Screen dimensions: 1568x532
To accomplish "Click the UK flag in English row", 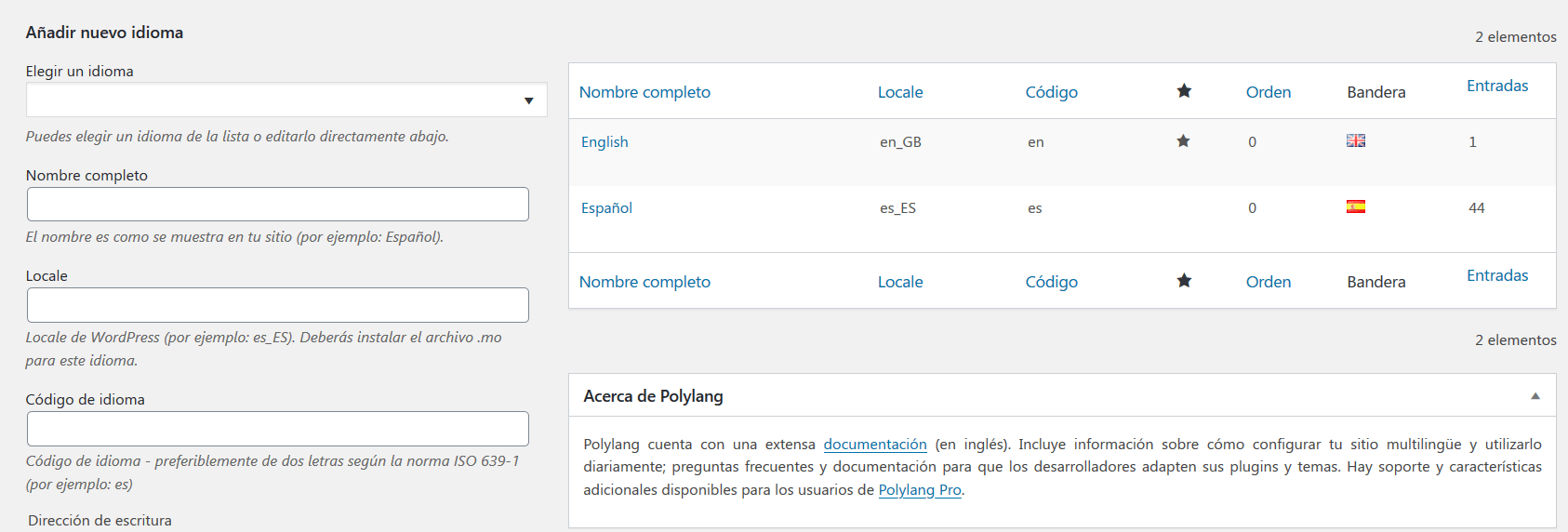I will [1356, 140].
